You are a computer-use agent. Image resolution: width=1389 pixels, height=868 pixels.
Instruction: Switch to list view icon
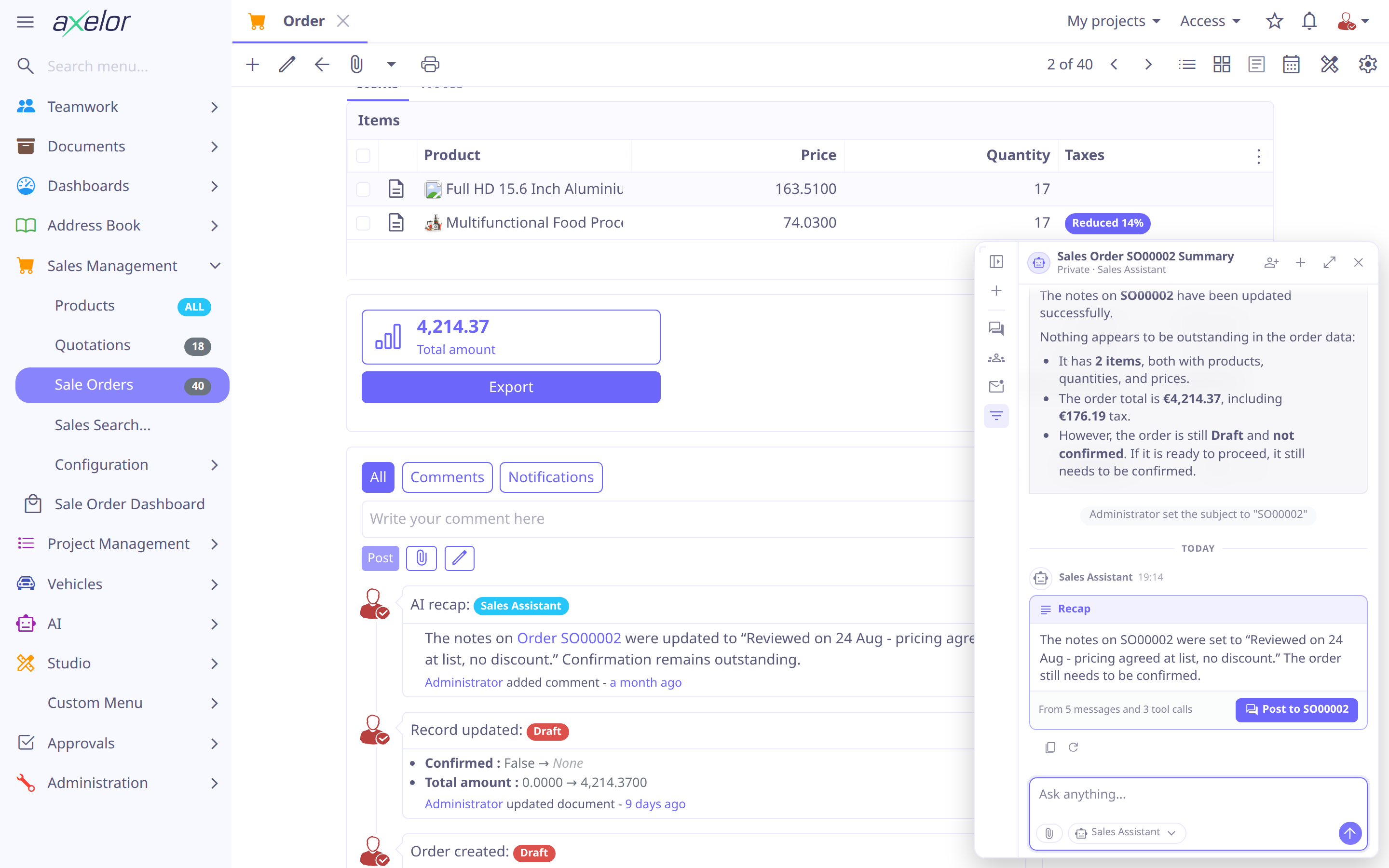1187,64
